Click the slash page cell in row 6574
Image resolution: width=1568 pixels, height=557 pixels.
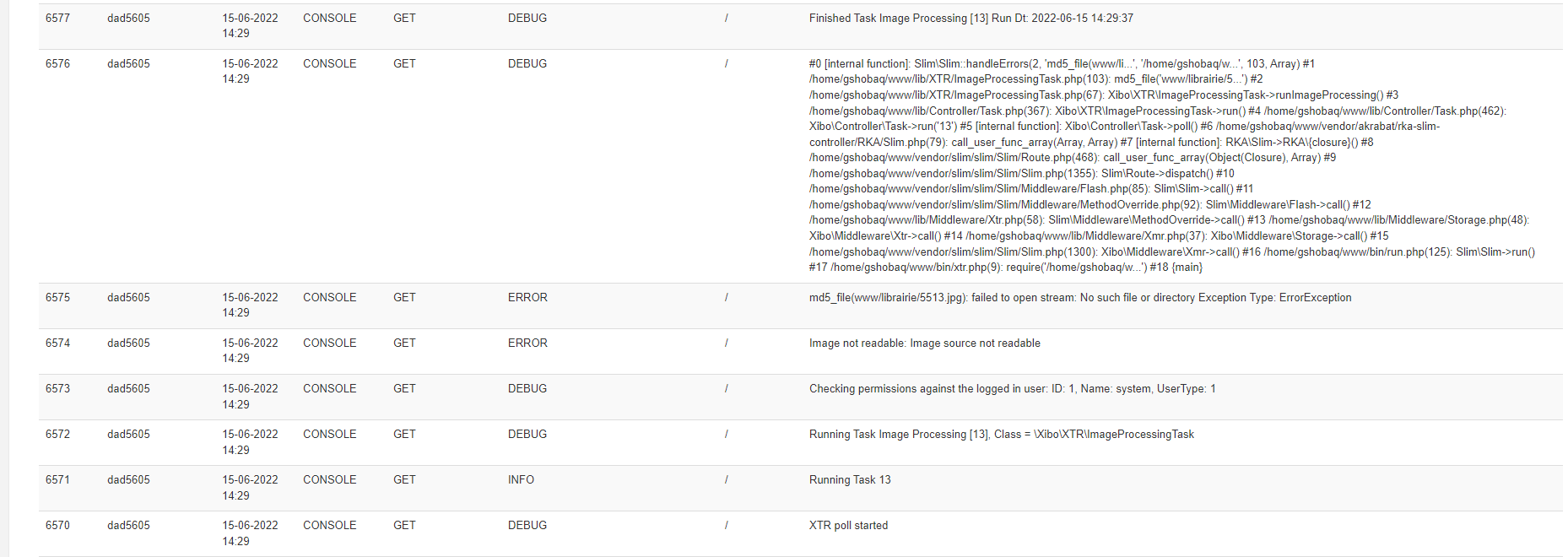click(x=726, y=343)
